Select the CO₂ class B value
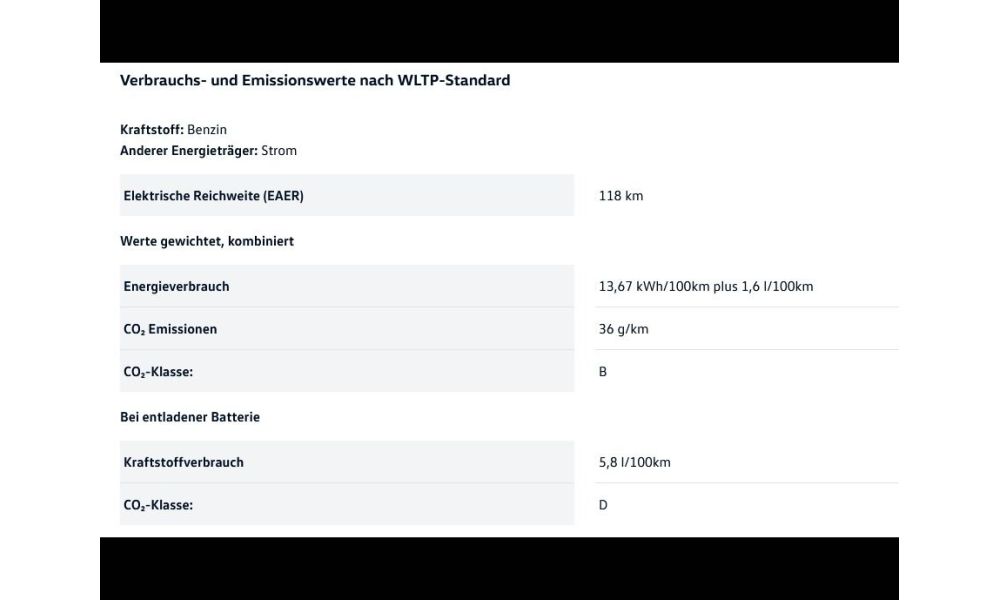This screenshot has width=1000, height=600. coord(603,372)
